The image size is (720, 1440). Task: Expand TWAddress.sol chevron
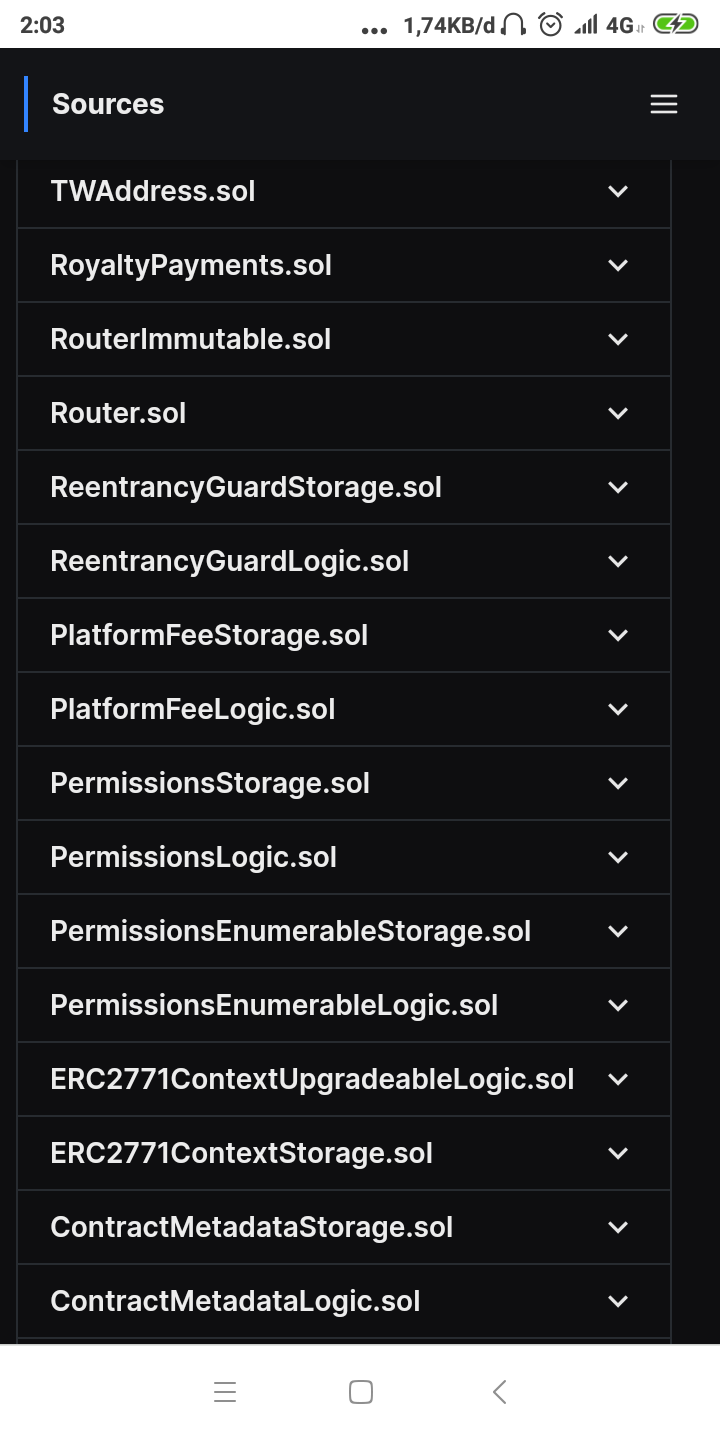click(x=618, y=191)
